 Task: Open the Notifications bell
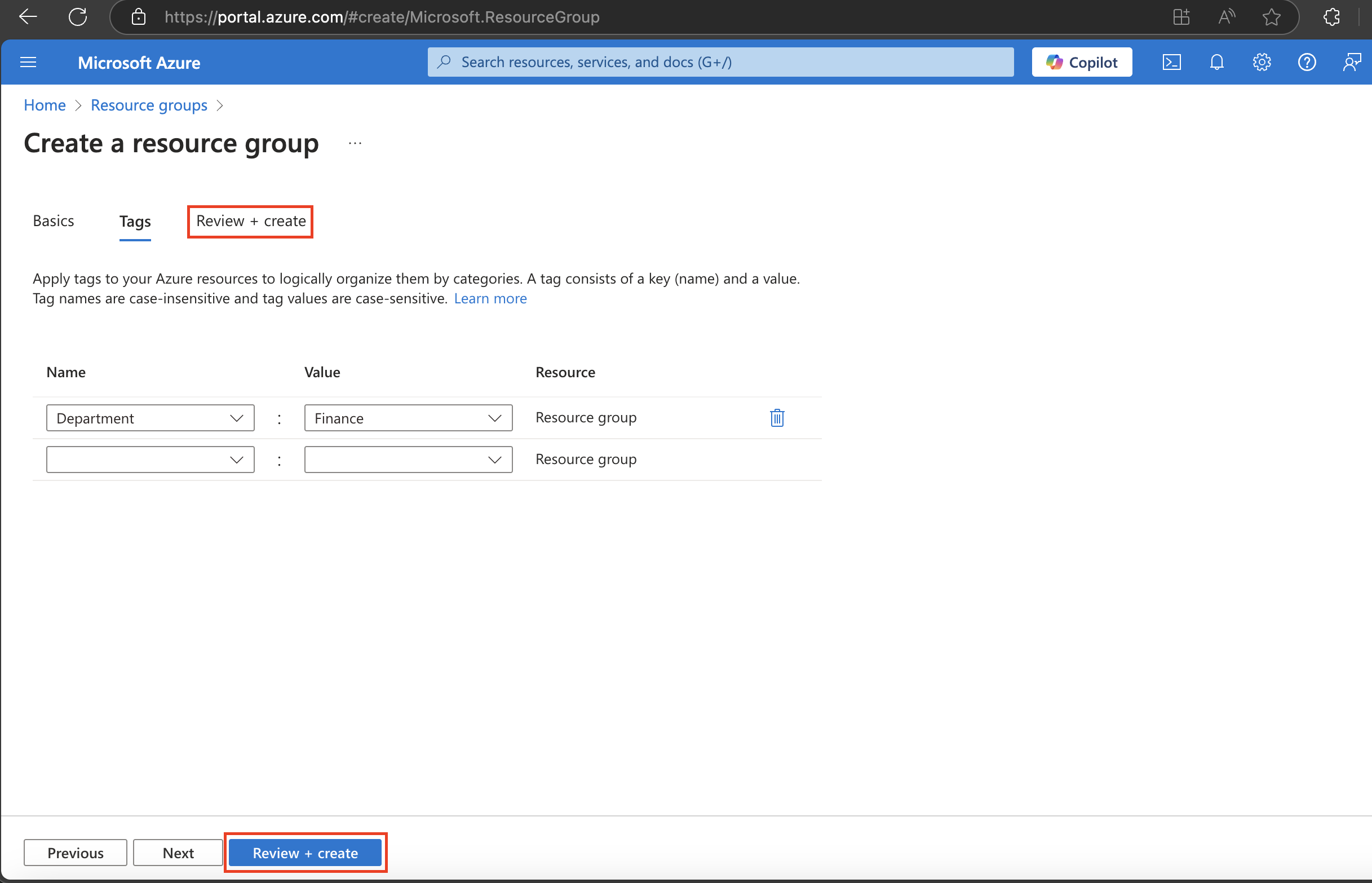tap(1216, 62)
